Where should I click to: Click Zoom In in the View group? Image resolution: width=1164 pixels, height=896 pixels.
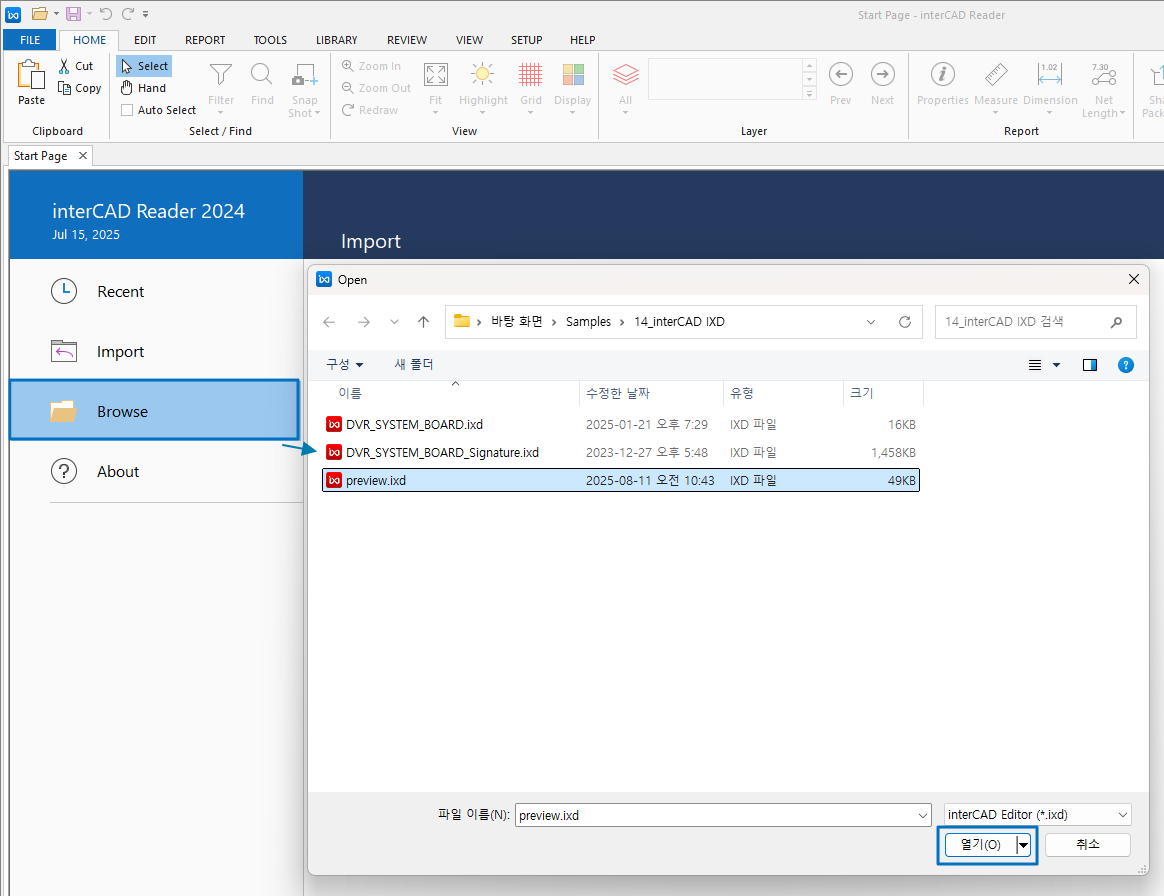coord(371,66)
